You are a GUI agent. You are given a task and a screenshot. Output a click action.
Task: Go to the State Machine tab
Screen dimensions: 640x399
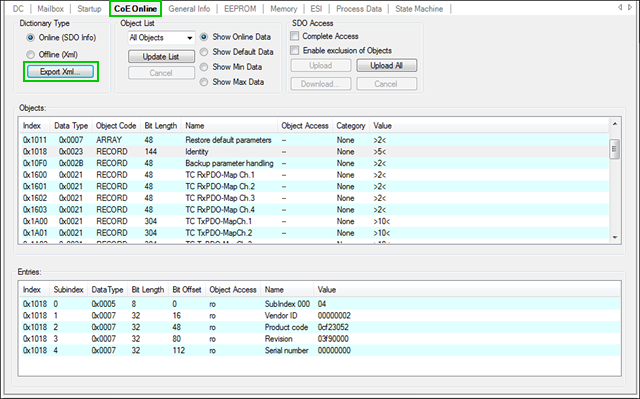pyautogui.click(x=419, y=9)
